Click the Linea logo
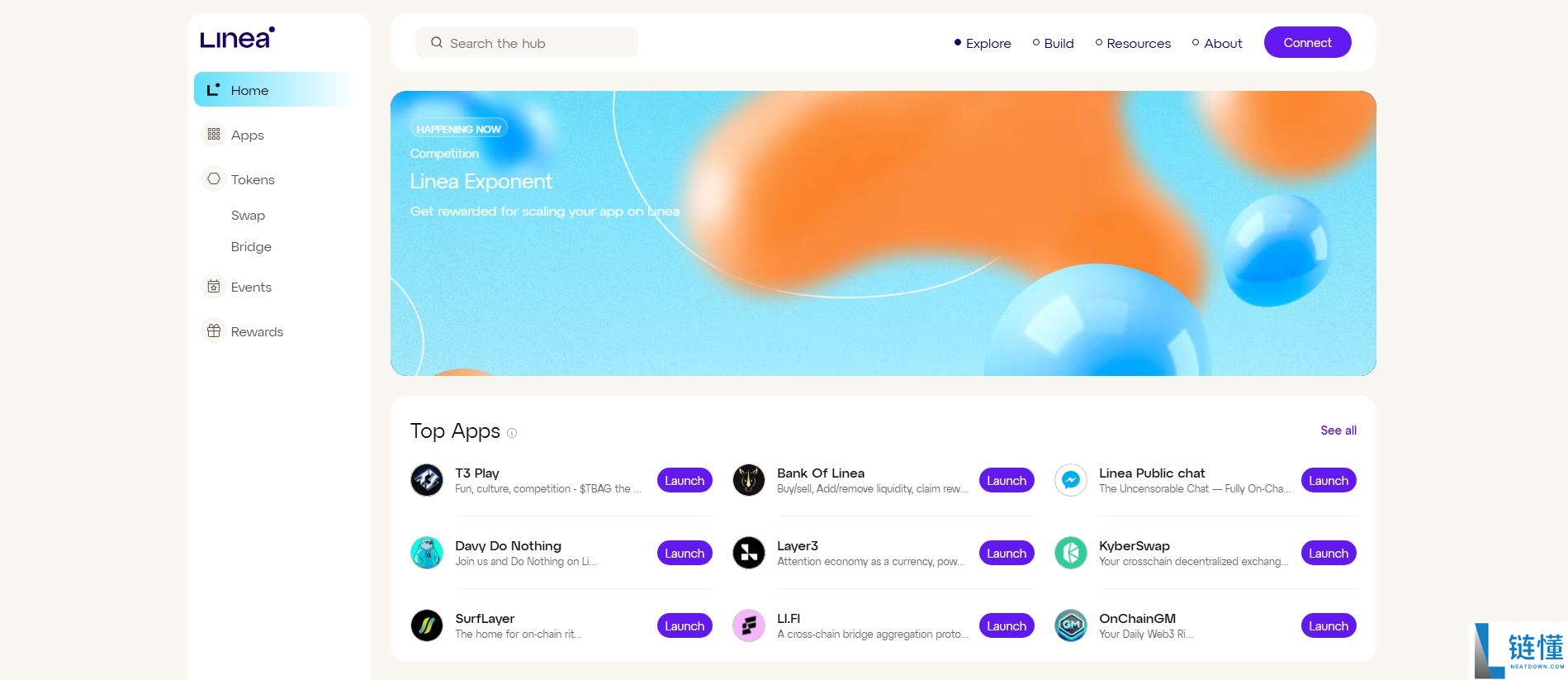Image resolution: width=1568 pixels, height=680 pixels. click(x=237, y=38)
